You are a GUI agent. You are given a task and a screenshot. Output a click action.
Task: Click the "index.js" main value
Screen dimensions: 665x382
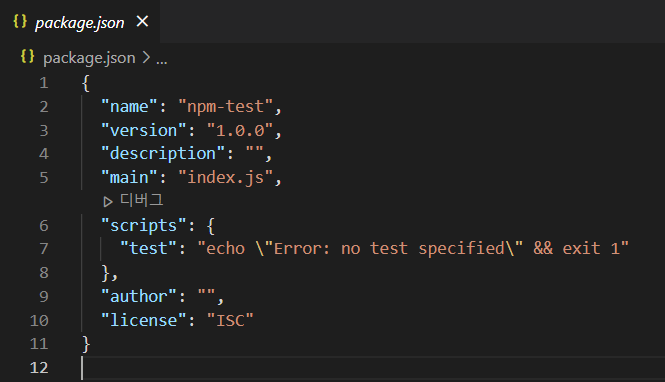point(225,177)
